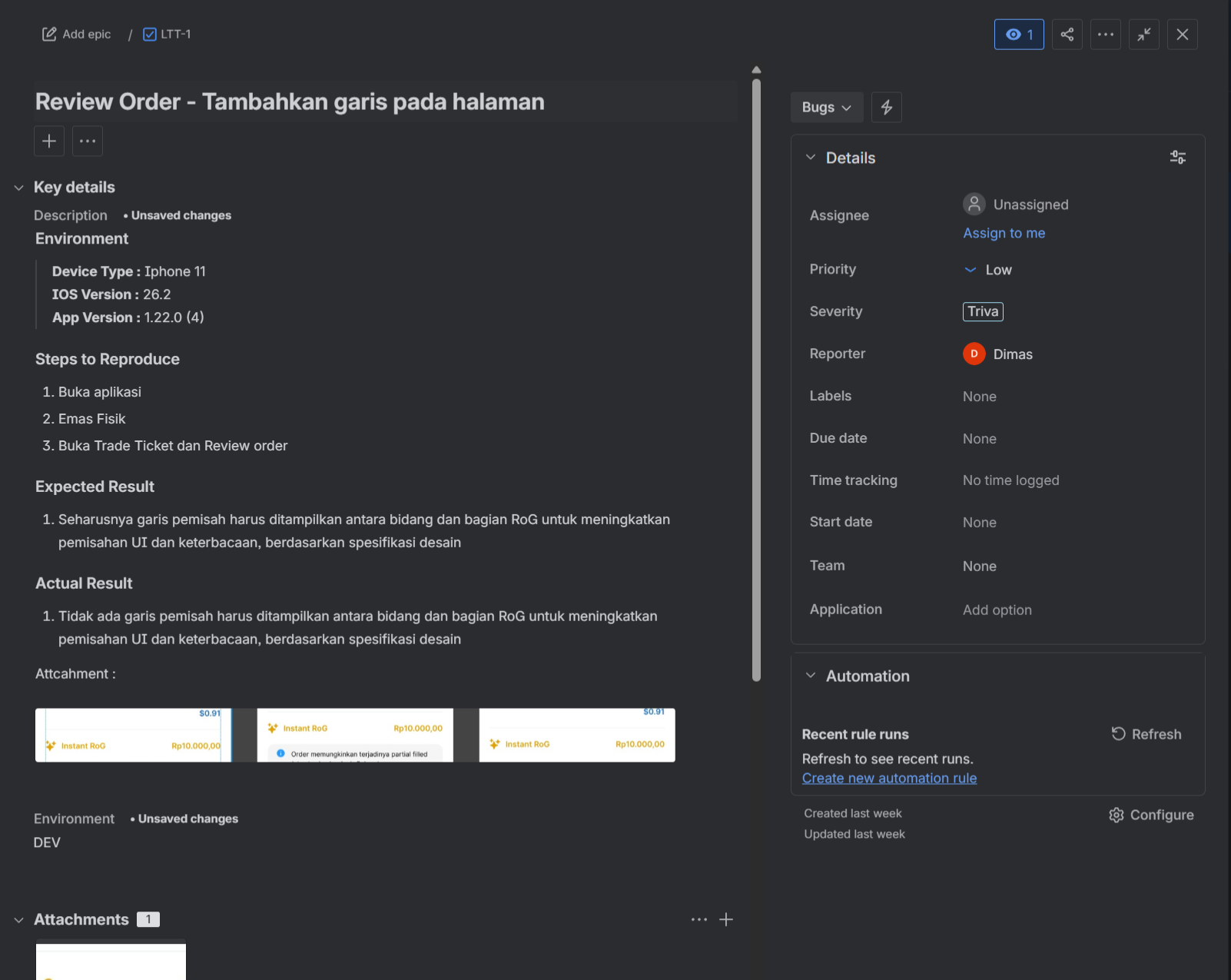
Task: Click the lightning bolt automation icon
Action: [x=887, y=107]
